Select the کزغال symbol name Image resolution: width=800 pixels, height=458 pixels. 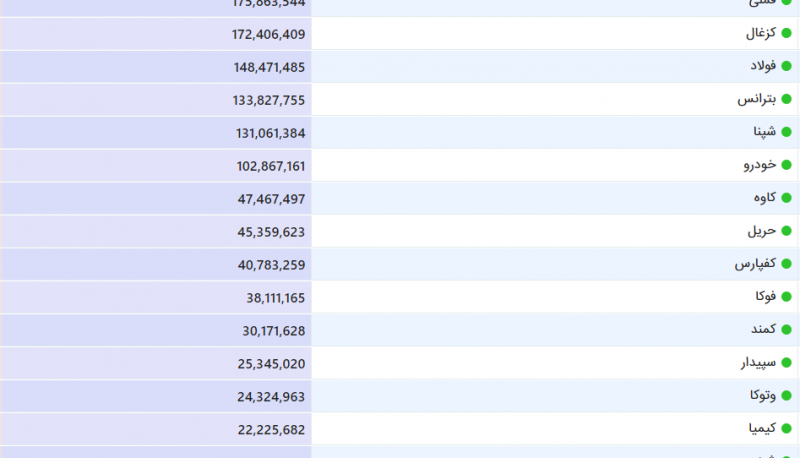761,33
